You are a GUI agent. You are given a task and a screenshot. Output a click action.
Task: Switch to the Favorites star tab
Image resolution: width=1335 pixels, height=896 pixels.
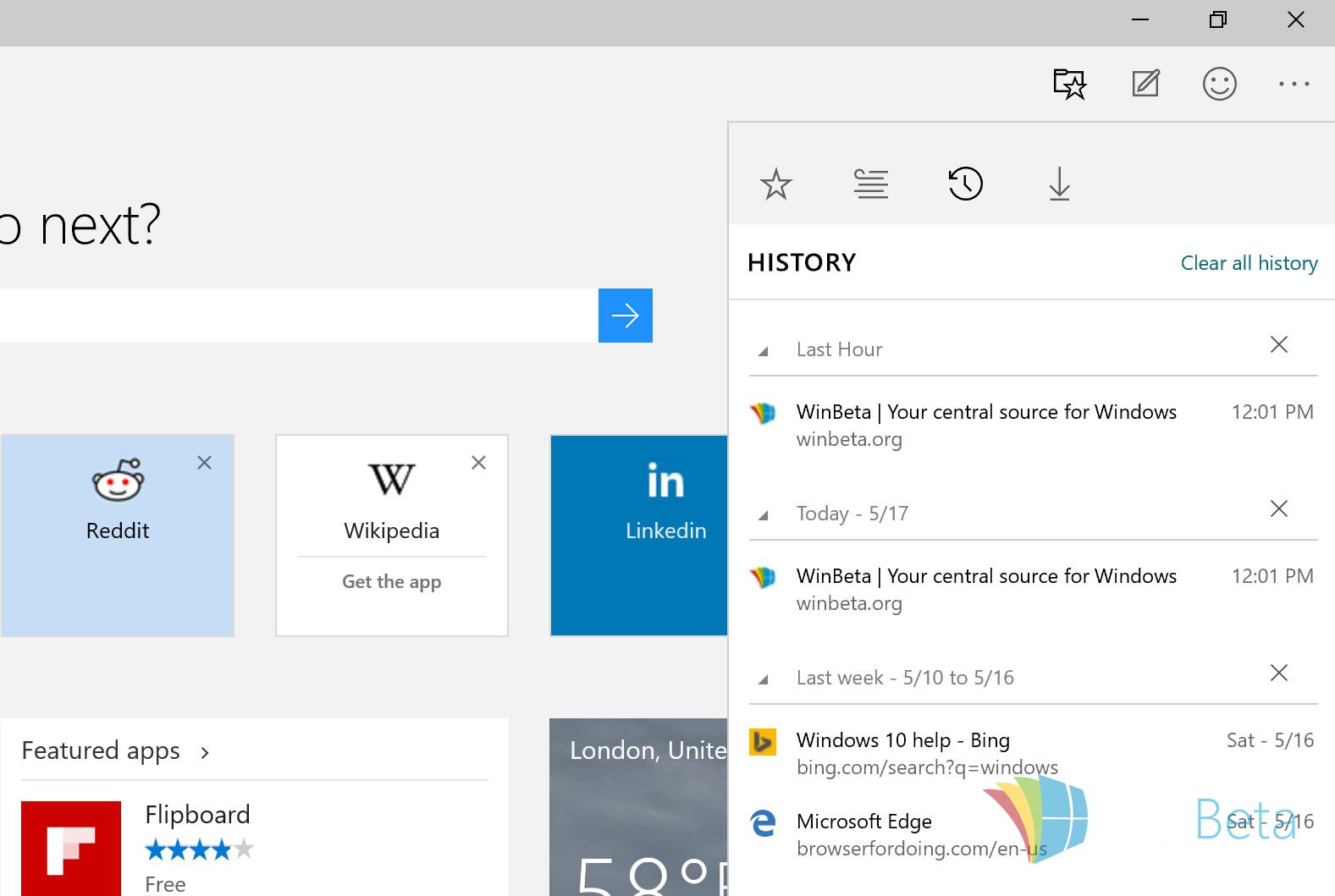(775, 184)
